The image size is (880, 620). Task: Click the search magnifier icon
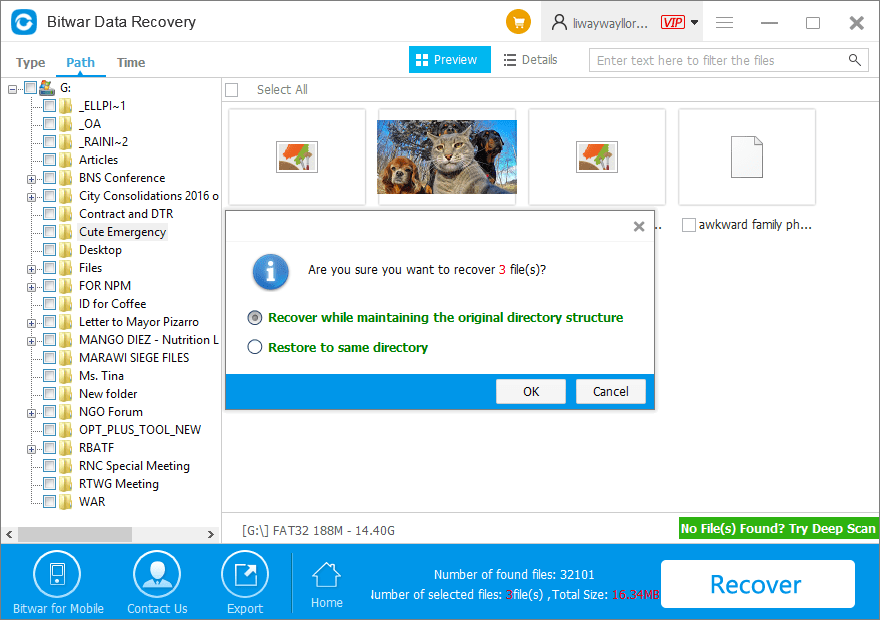point(855,60)
